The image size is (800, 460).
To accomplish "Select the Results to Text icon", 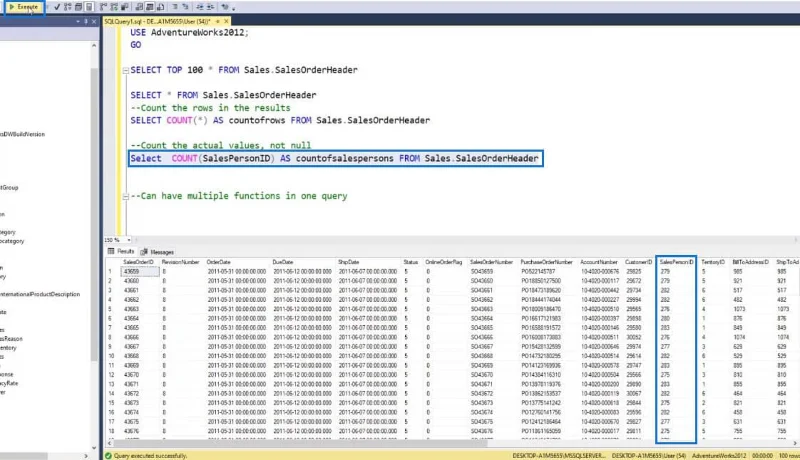I will (139, 7).
